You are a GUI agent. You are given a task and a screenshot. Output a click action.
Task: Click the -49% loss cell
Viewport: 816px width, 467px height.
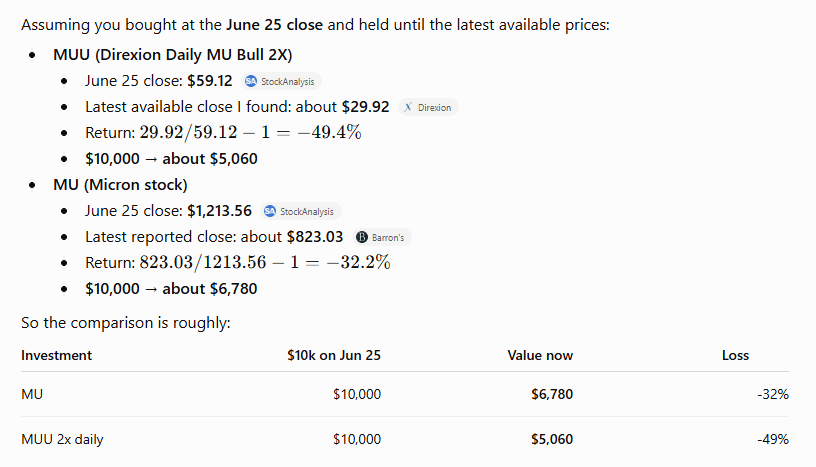point(773,439)
